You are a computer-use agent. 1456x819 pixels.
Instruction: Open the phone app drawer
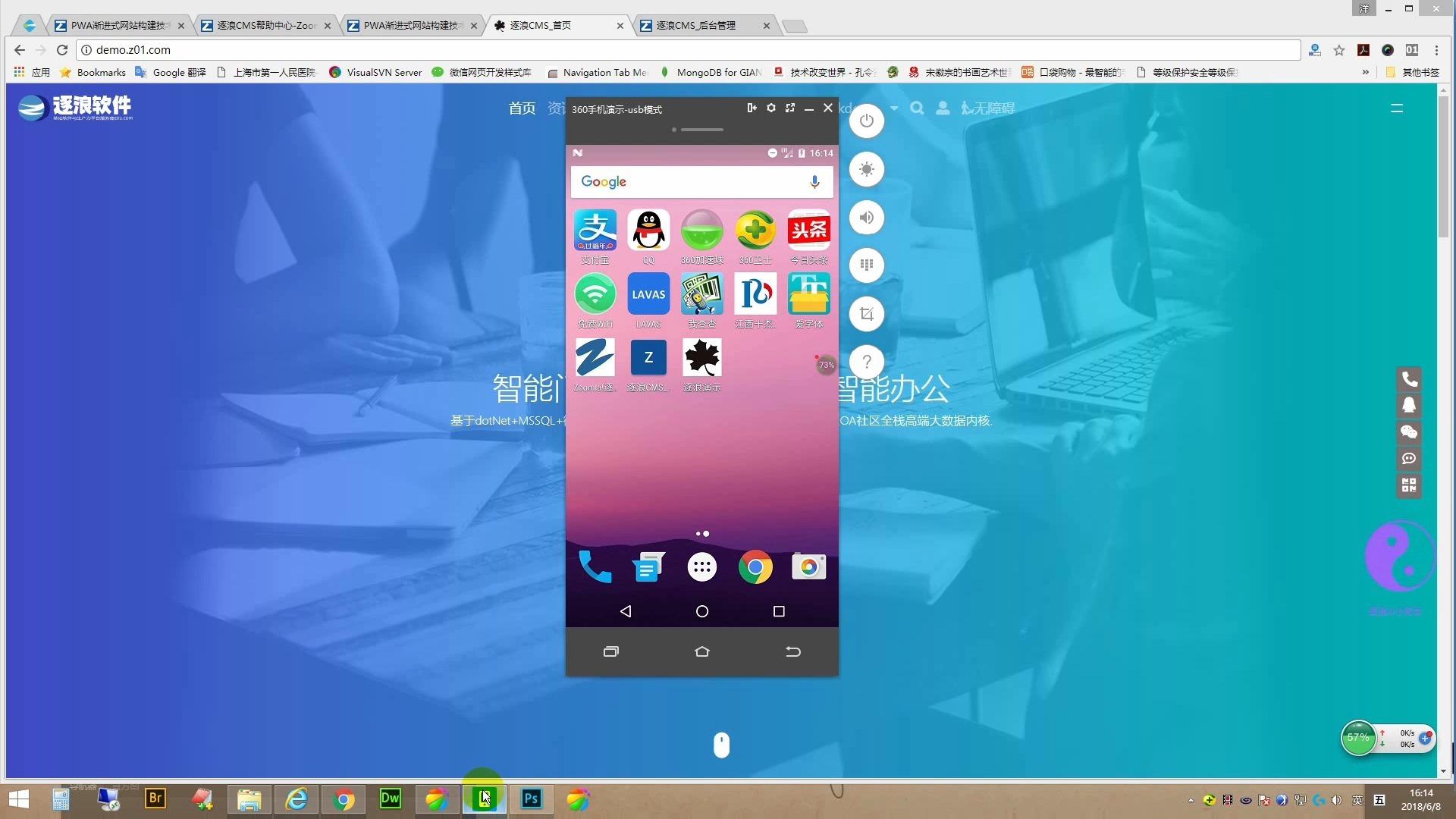click(701, 567)
